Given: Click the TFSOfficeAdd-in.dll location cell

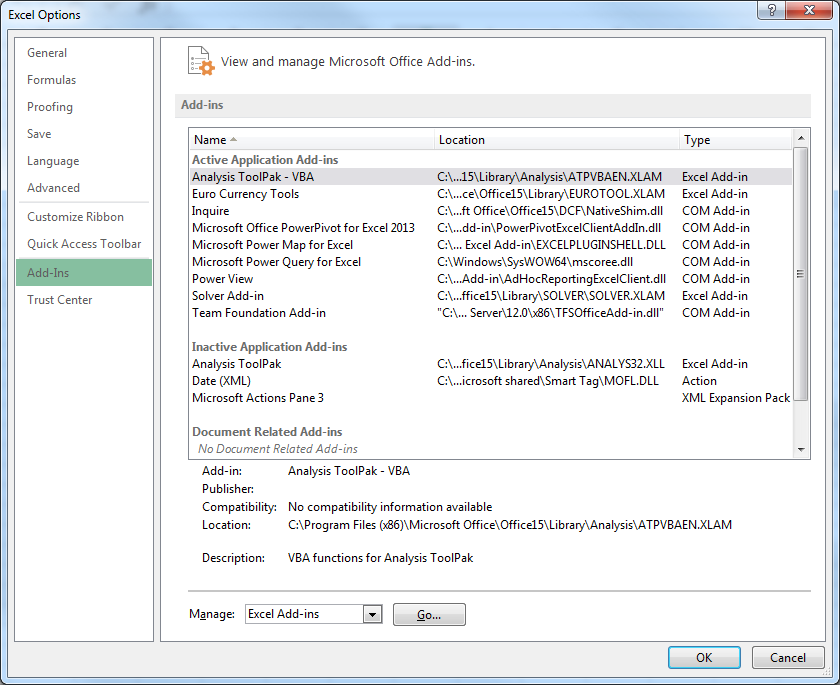Looking at the screenshot, I should (550, 313).
